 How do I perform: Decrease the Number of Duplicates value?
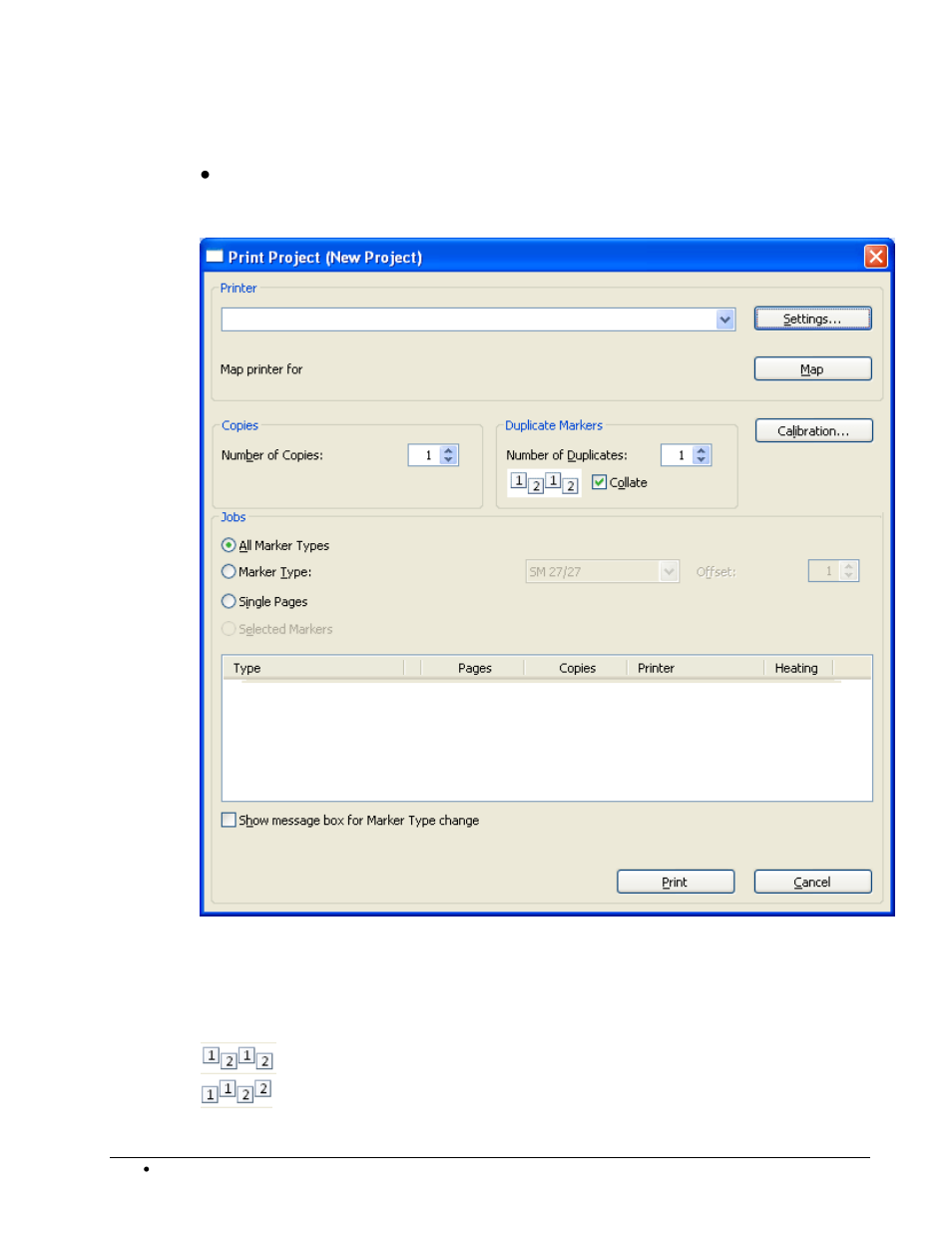702,460
